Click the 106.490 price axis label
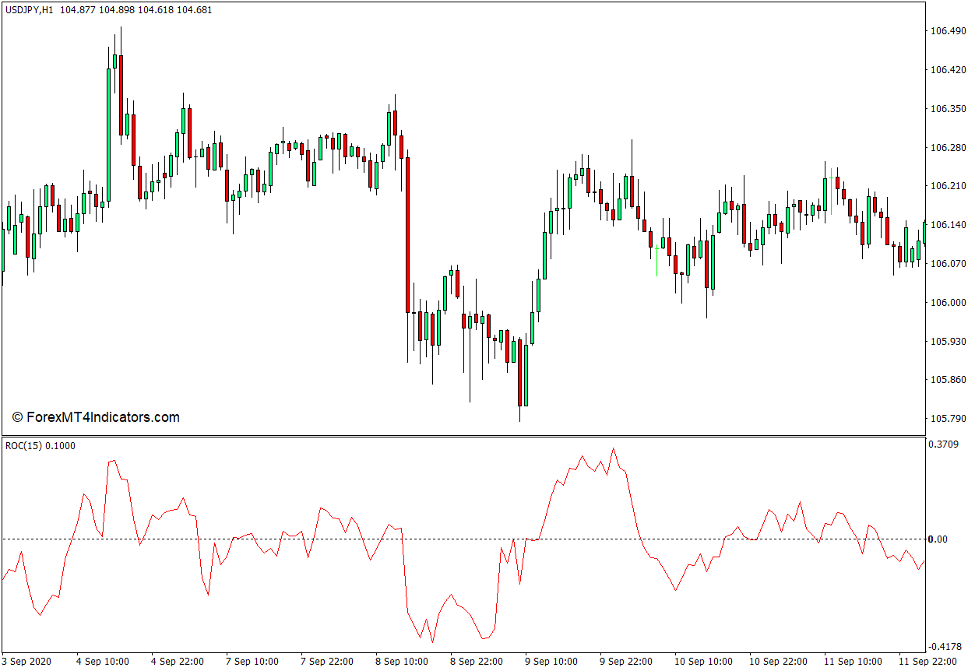The height and width of the screenshot is (672, 977). click(948, 31)
